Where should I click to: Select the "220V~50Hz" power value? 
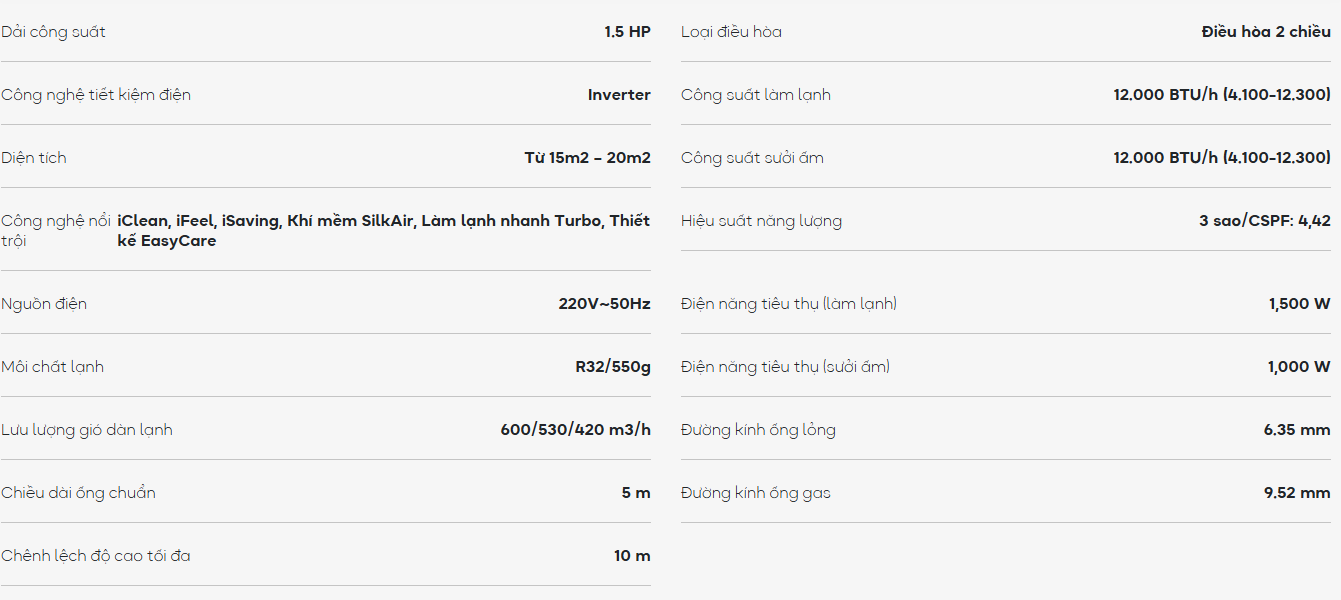tap(604, 304)
